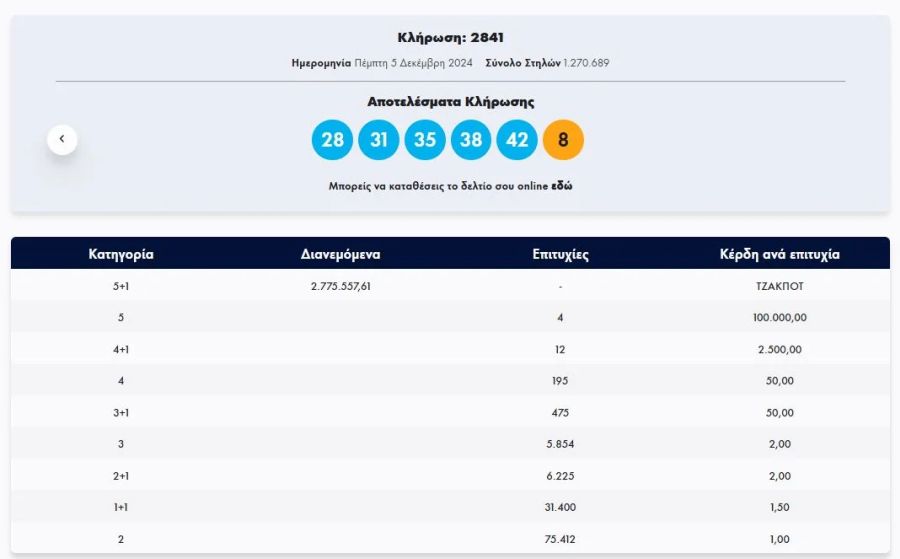Image resolution: width=900 pixels, height=559 pixels.
Task: Click the ΤΖΑΚΠΟΤ cell
Action: [779, 286]
